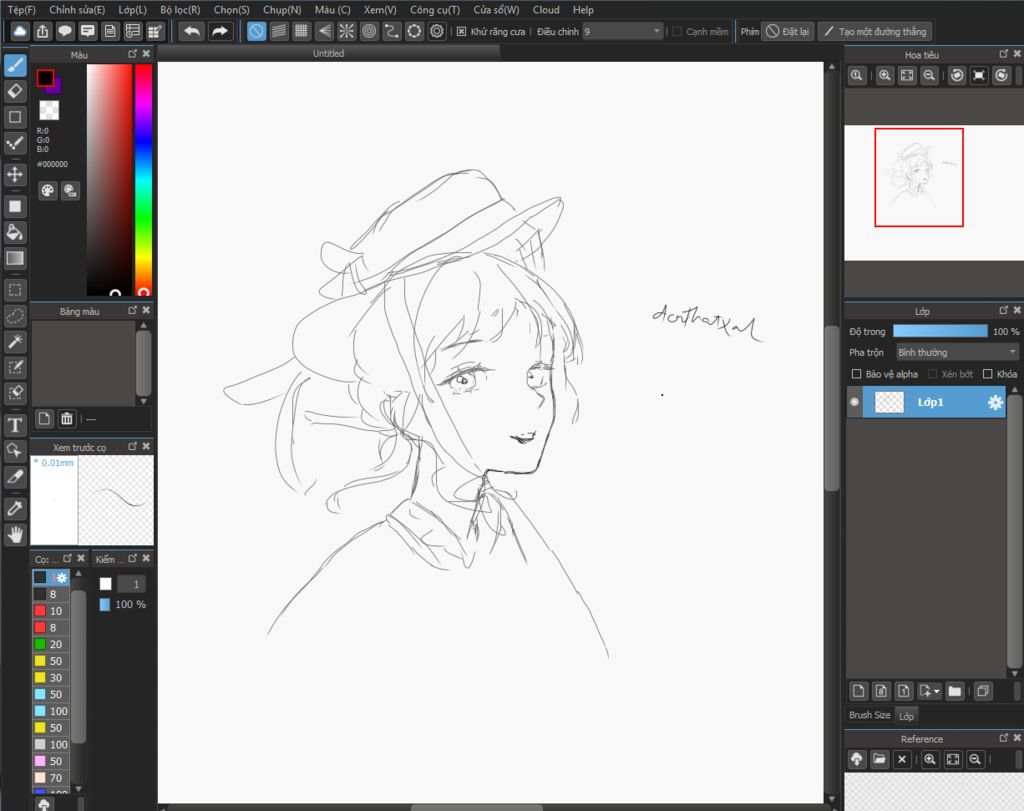The height and width of the screenshot is (811, 1024).
Task: Open the cloud save icon in toolbar
Action: point(20,31)
